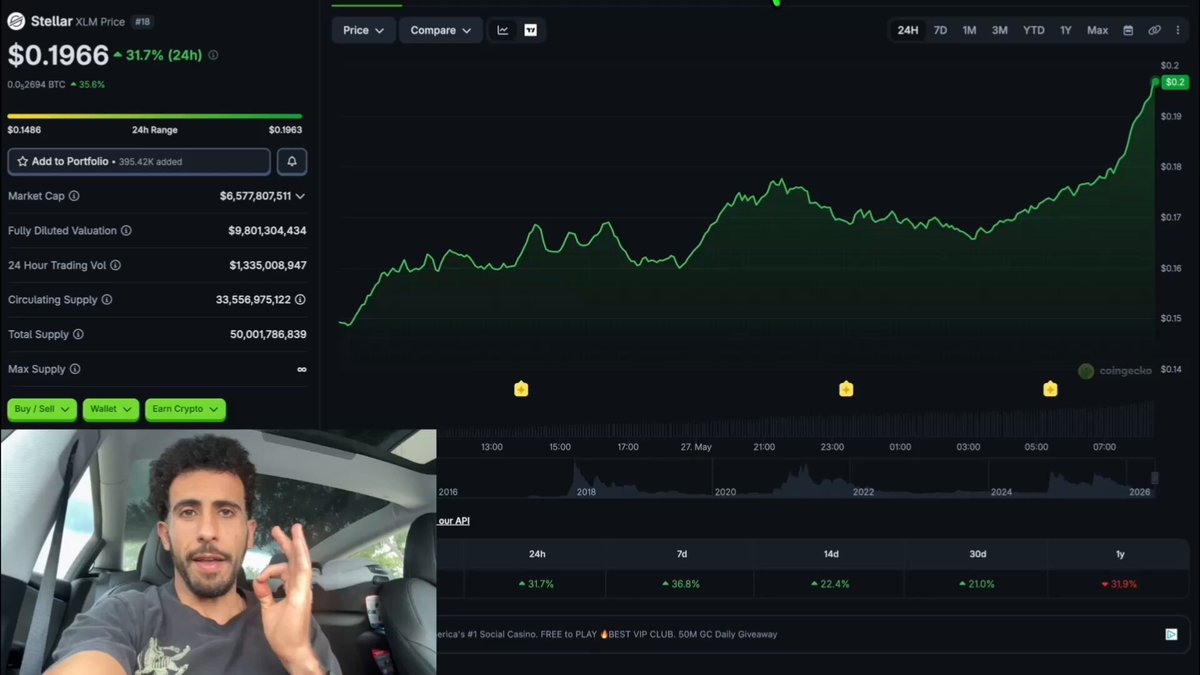Click the #18 rank badge
Viewport: 1200px width, 675px height.
click(x=143, y=21)
